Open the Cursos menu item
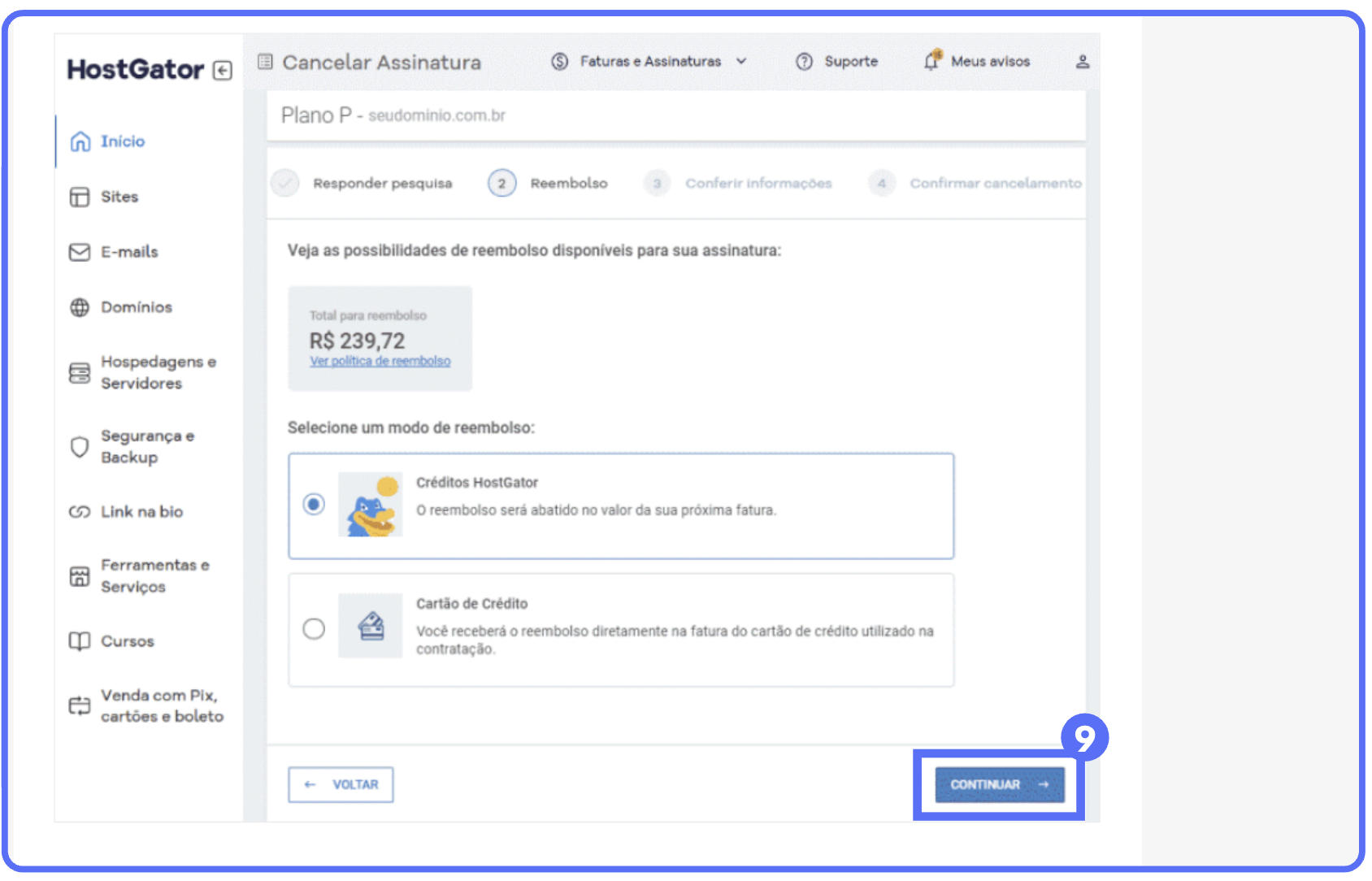The height and width of the screenshot is (881, 1372). tap(127, 641)
